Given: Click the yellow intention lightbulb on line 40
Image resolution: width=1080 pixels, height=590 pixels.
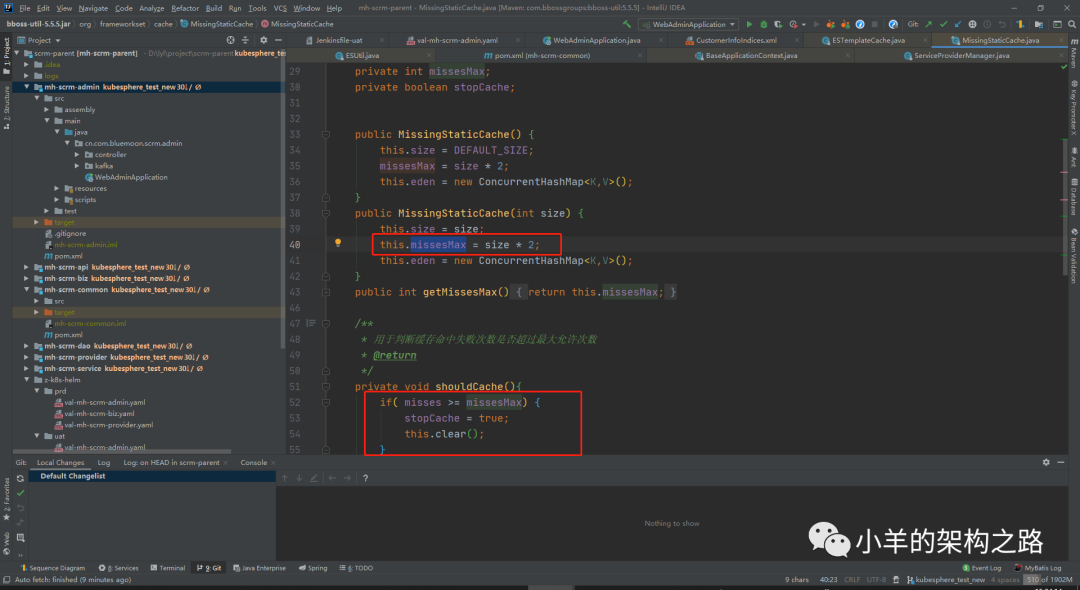Looking at the screenshot, I should pos(338,243).
